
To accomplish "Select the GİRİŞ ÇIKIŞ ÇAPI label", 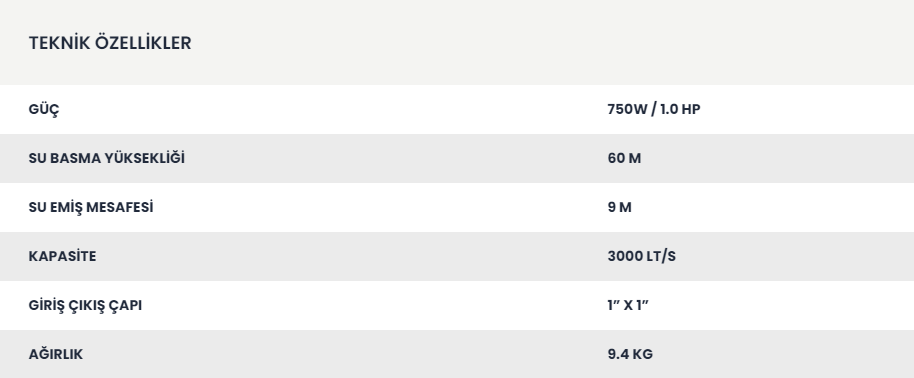I will 85,306.
